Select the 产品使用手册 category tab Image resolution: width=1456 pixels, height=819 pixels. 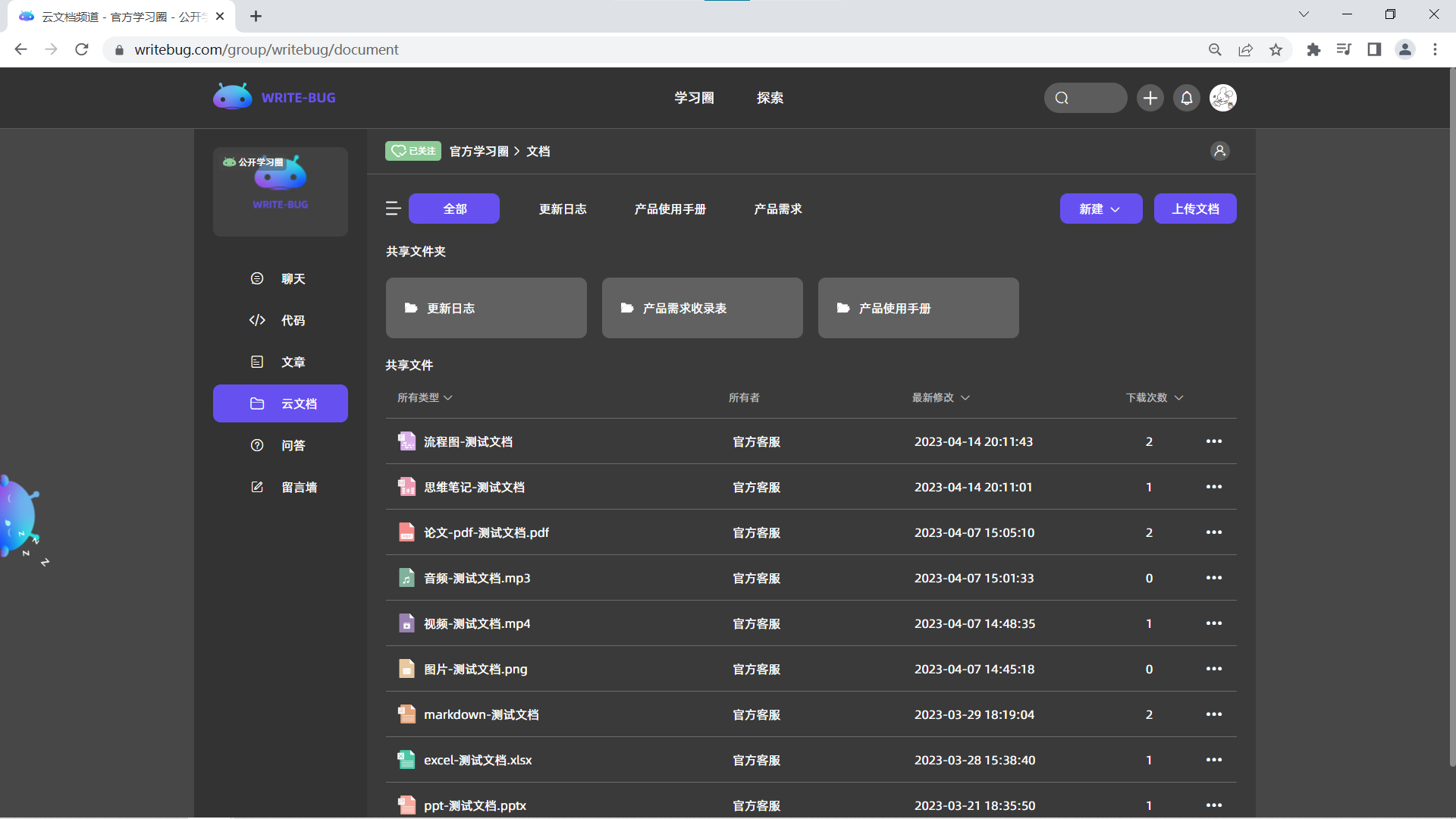pos(670,209)
